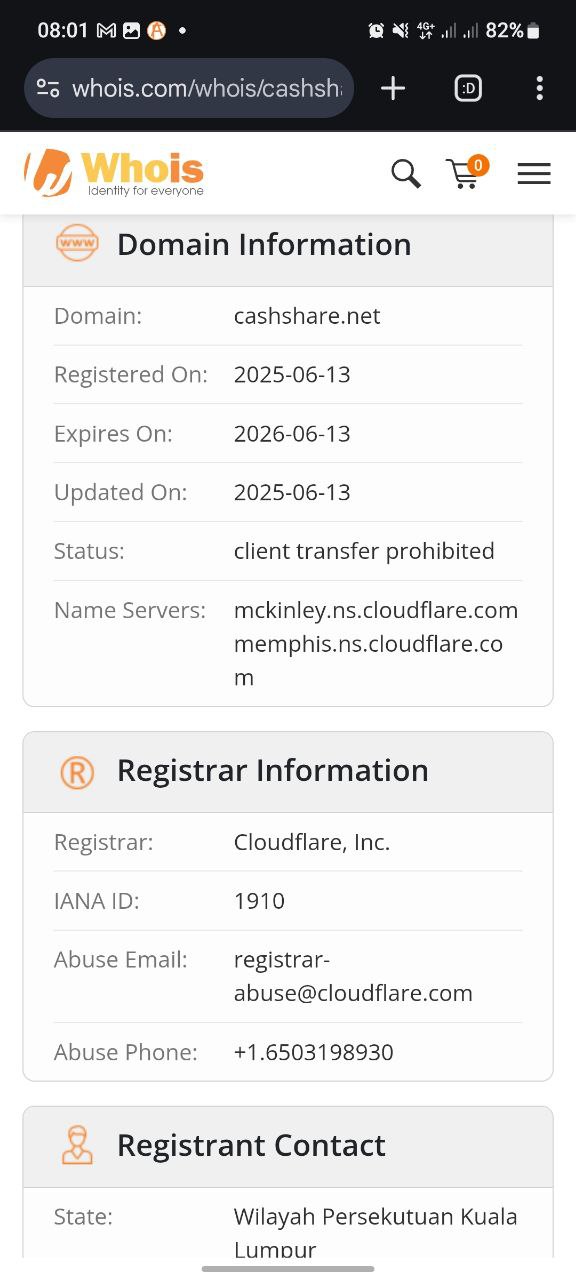Open the hamburger navigation menu

tap(534, 174)
